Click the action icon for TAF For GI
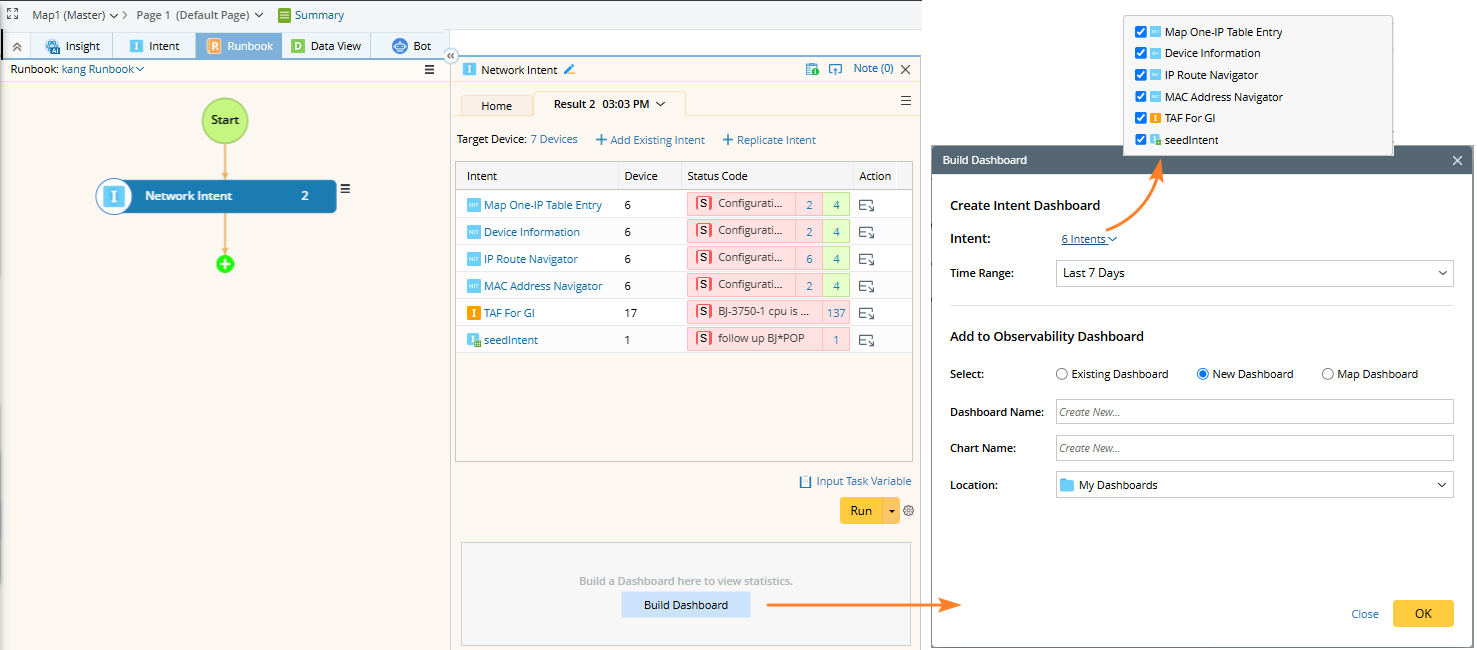1477x650 pixels. point(866,313)
